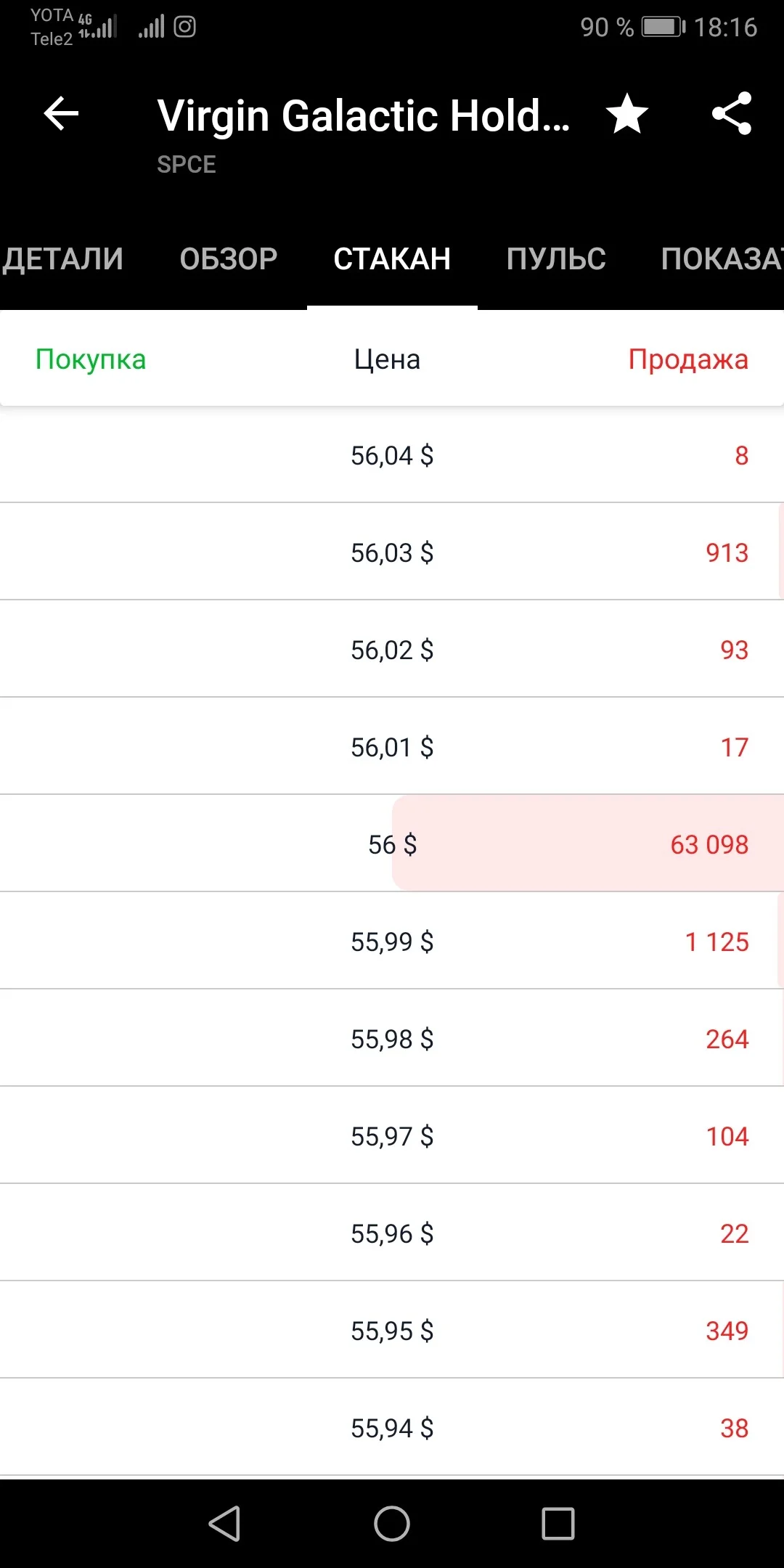Tap the back arrow icon
784x1568 pixels.
click(61, 114)
